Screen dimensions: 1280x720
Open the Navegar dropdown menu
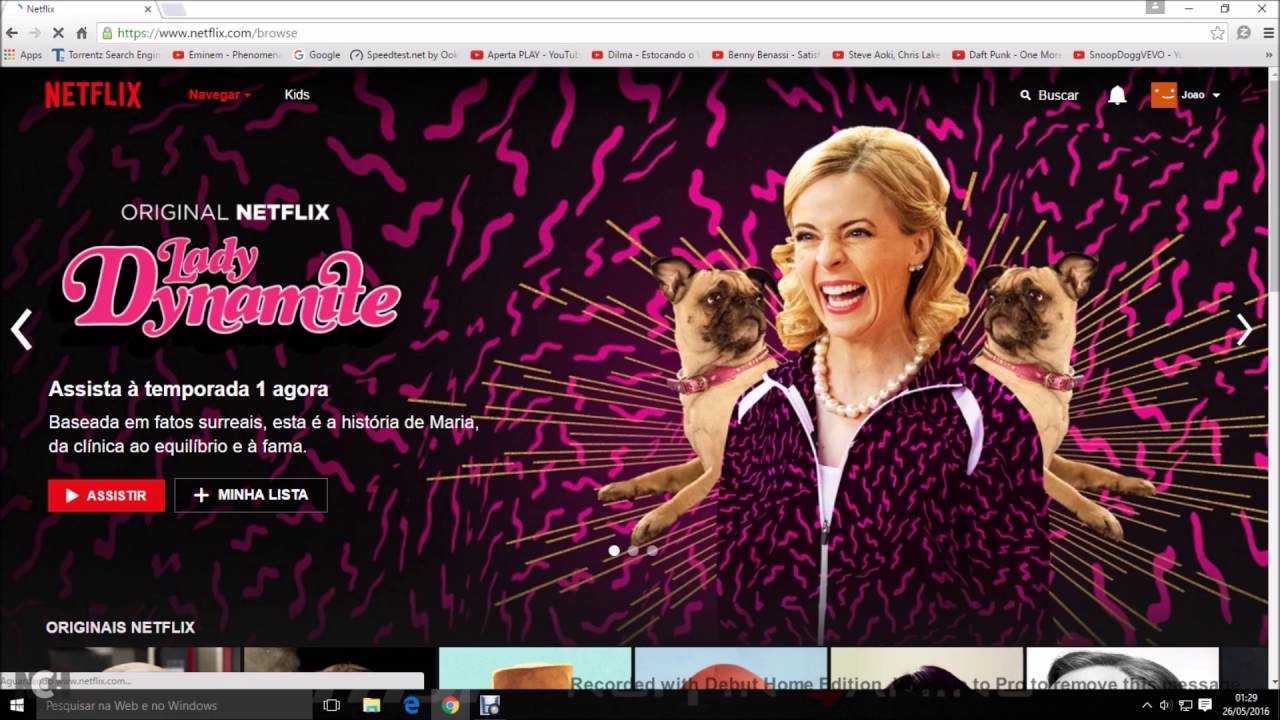tap(219, 95)
